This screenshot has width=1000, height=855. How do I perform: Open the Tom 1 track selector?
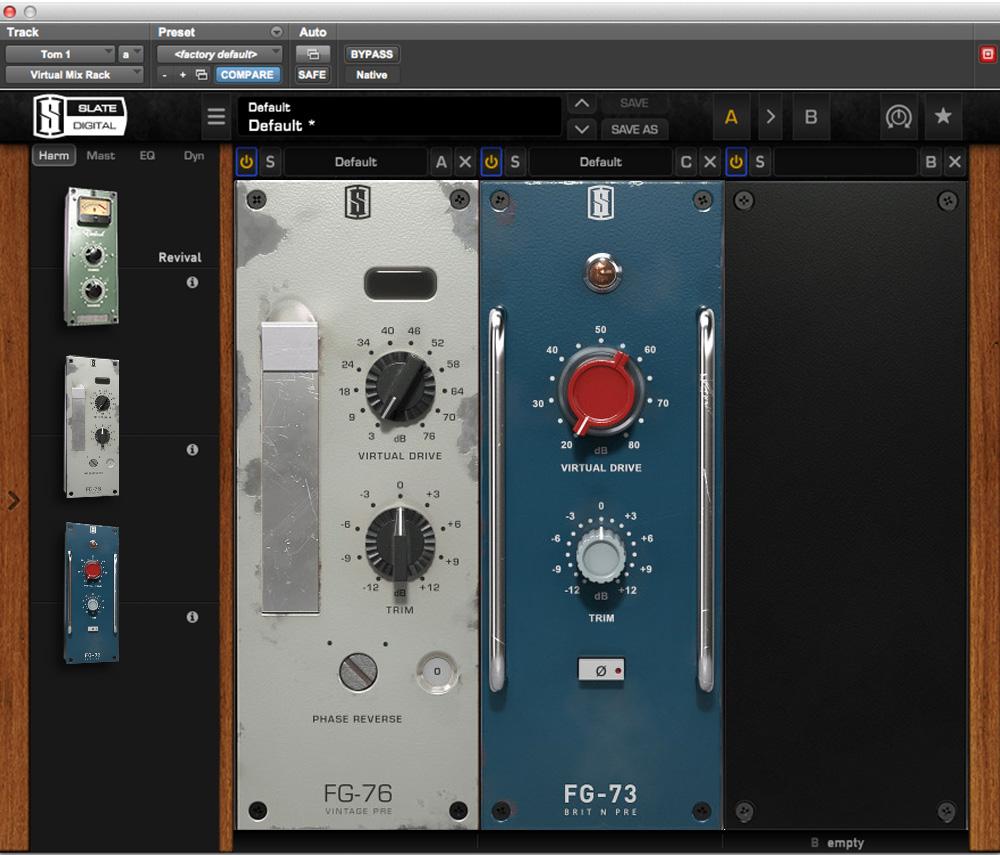click(x=60, y=54)
